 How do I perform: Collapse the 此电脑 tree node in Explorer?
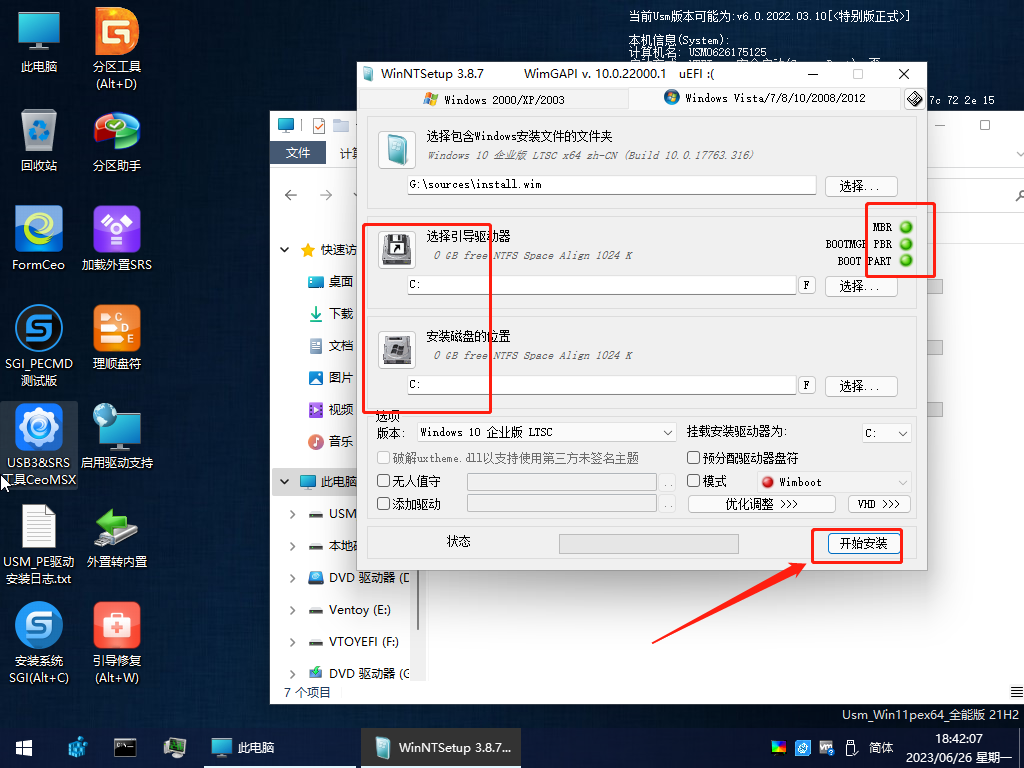coord(285,481)
